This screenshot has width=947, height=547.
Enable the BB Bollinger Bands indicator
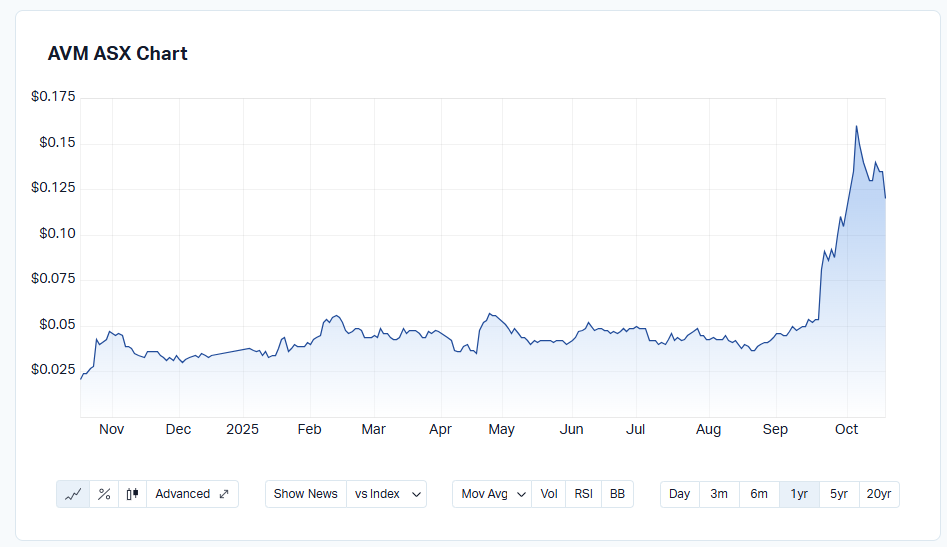click(617, 494)
